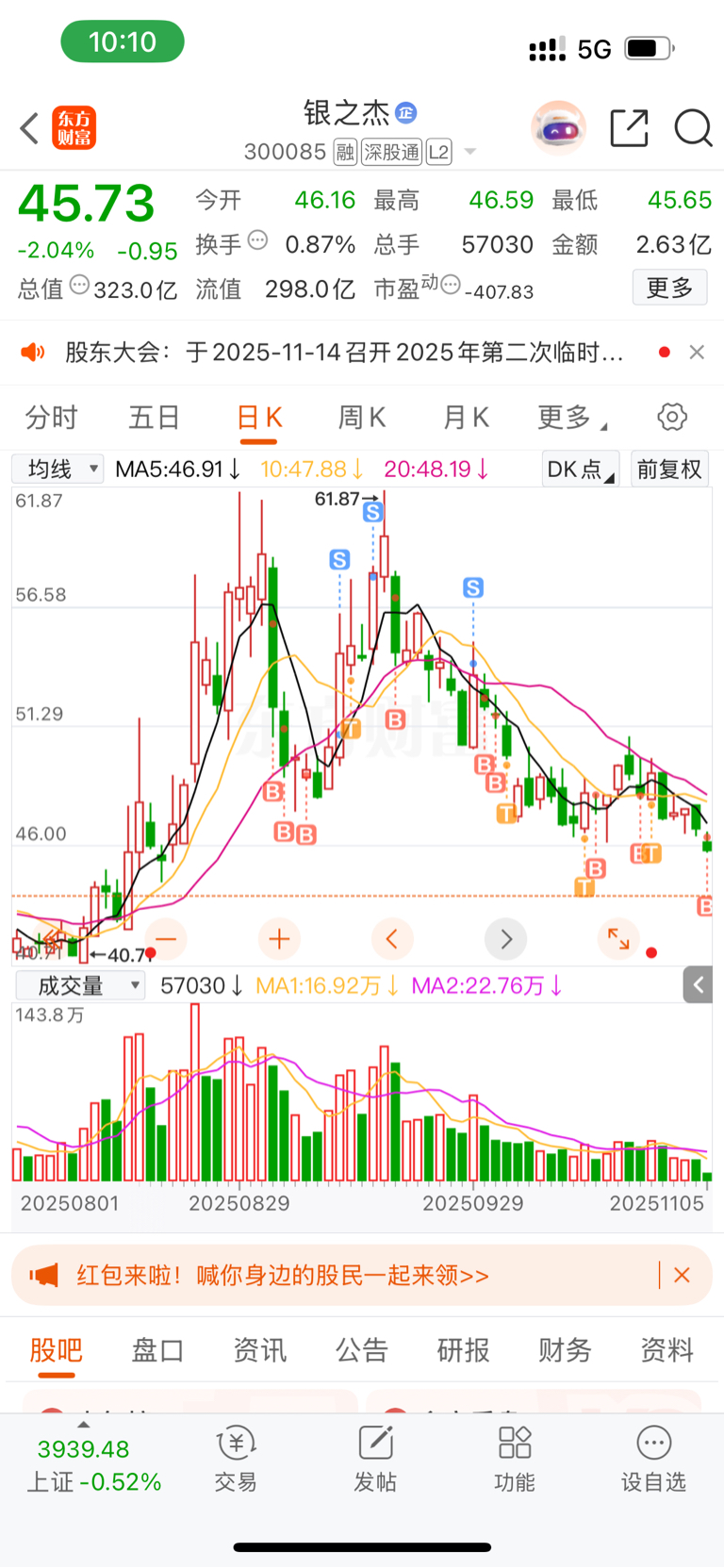Tap the 深股通 badge
724x1568 pixels.
point(391,152)
